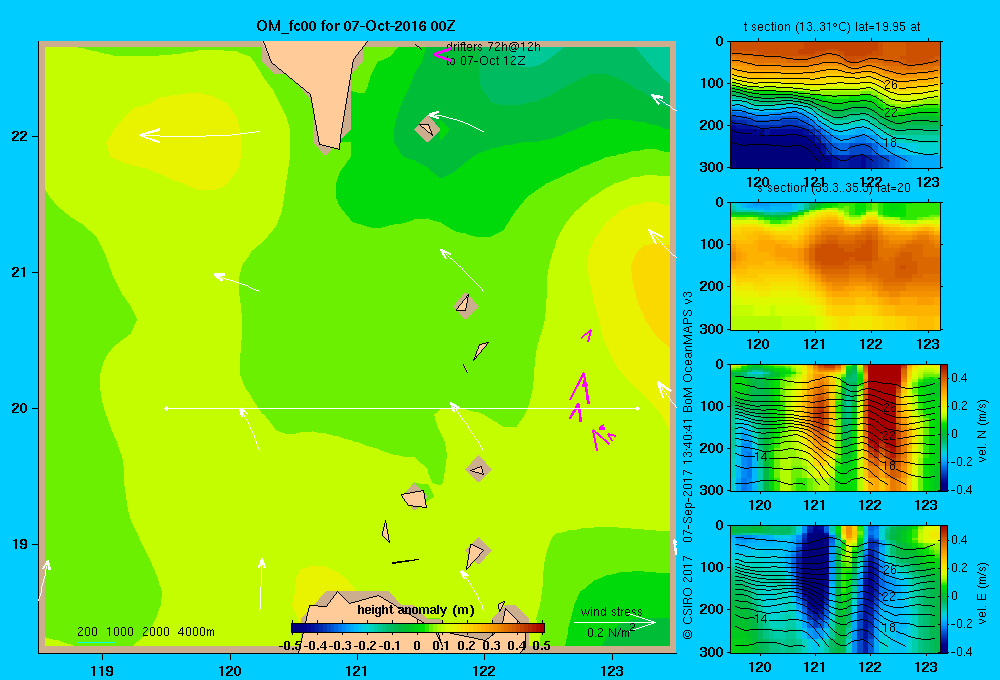1000x680 pixels.
Task: Click latitude label 21 on main map
Action: pyautogui.click(x=19, y=272)
